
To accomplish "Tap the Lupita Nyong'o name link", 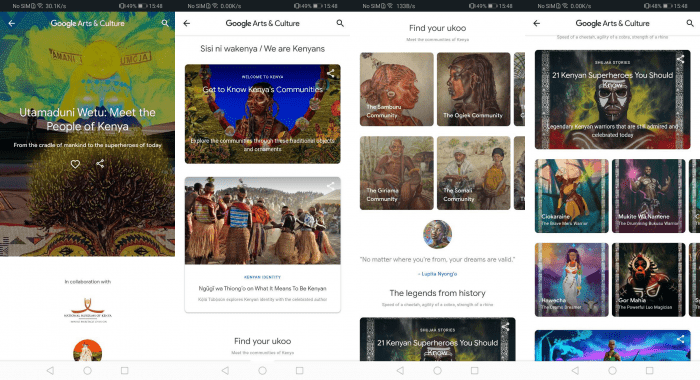I will (x=438, y=274).
